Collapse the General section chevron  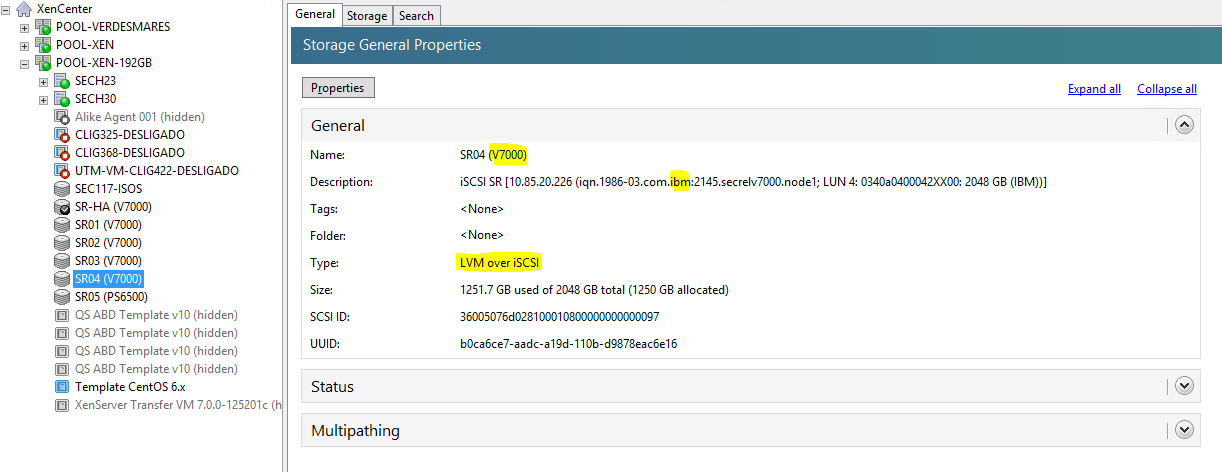(1185, 125)
